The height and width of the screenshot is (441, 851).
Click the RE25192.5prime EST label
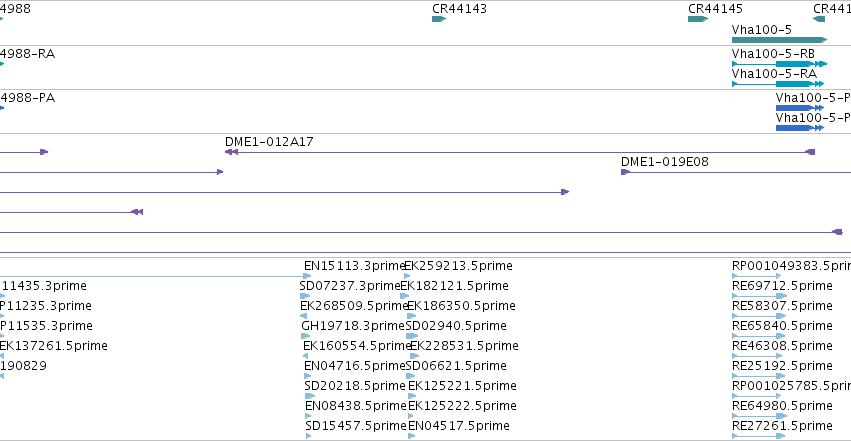(782, 366)
